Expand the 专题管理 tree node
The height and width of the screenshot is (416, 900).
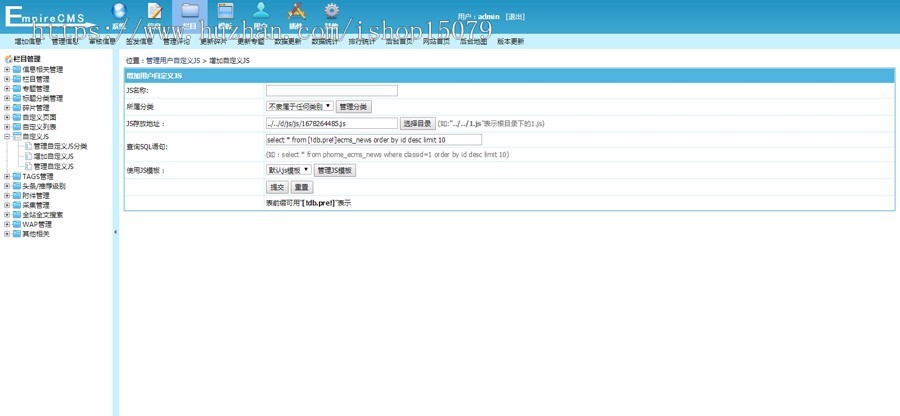click(7, 89)
